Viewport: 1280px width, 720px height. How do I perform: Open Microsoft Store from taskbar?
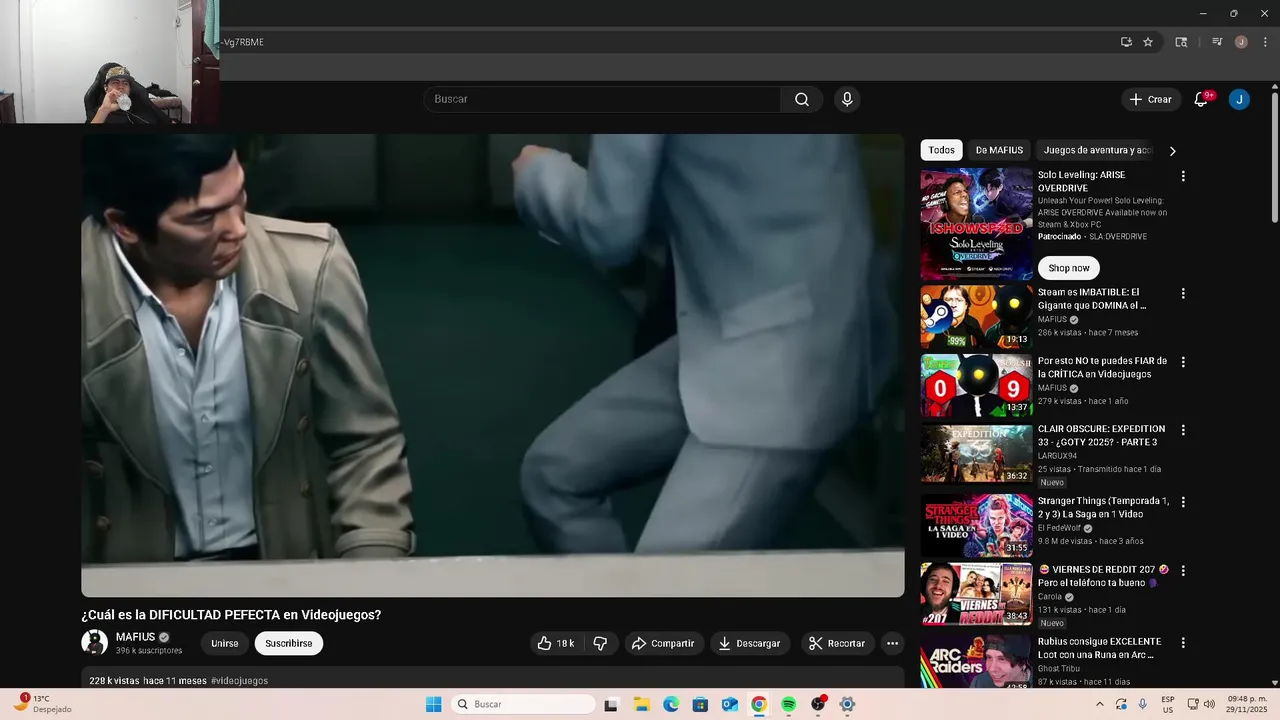[700, 704]
